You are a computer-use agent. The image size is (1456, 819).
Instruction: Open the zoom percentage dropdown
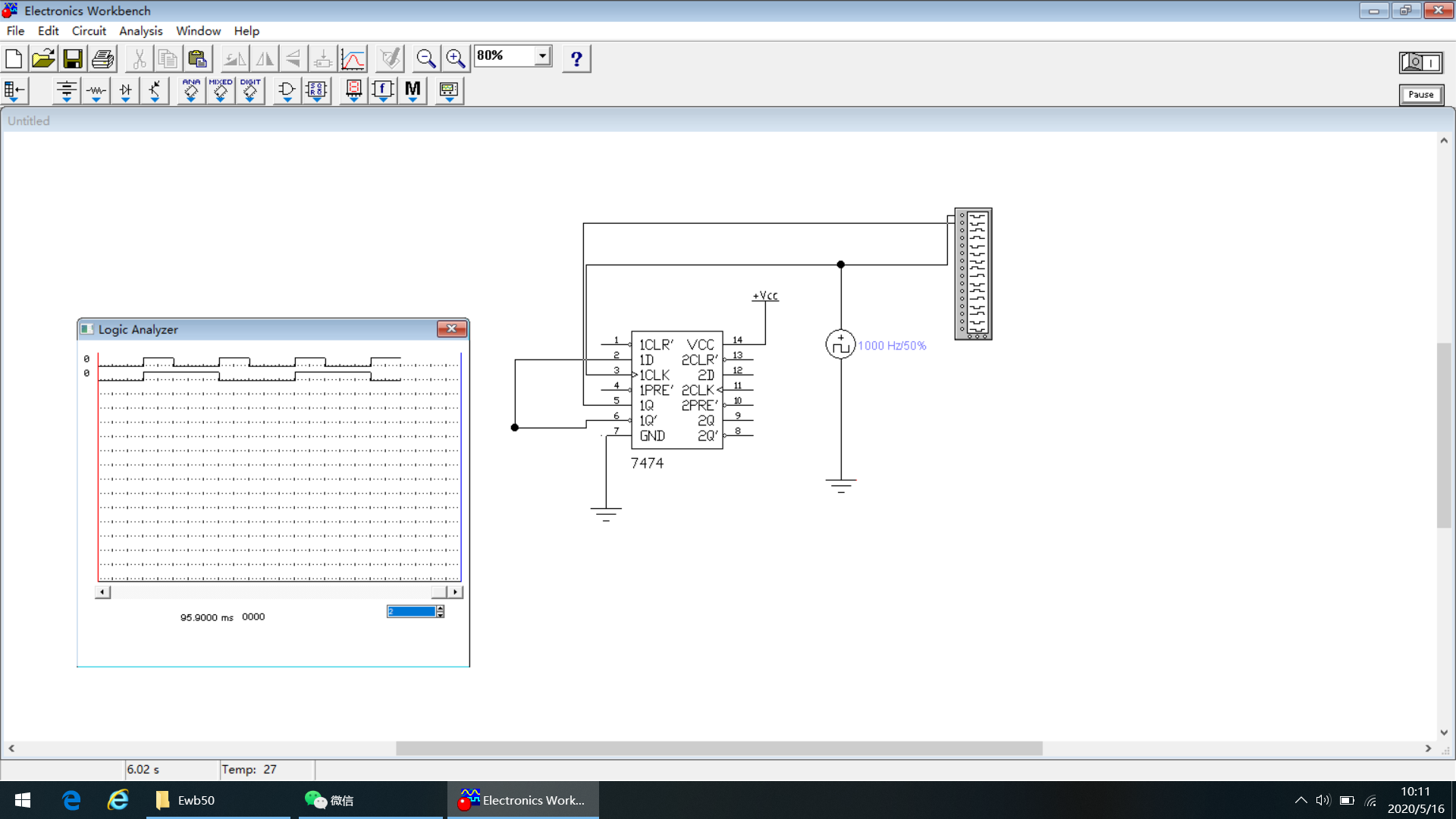click(x=542, y=56)
